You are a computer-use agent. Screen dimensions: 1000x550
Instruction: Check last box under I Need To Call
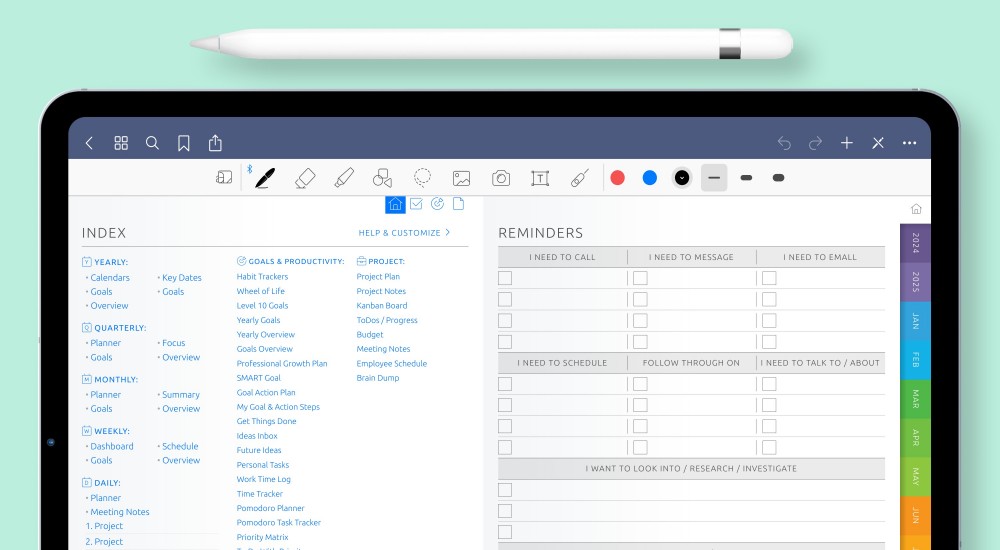click(x=505, y=342)
